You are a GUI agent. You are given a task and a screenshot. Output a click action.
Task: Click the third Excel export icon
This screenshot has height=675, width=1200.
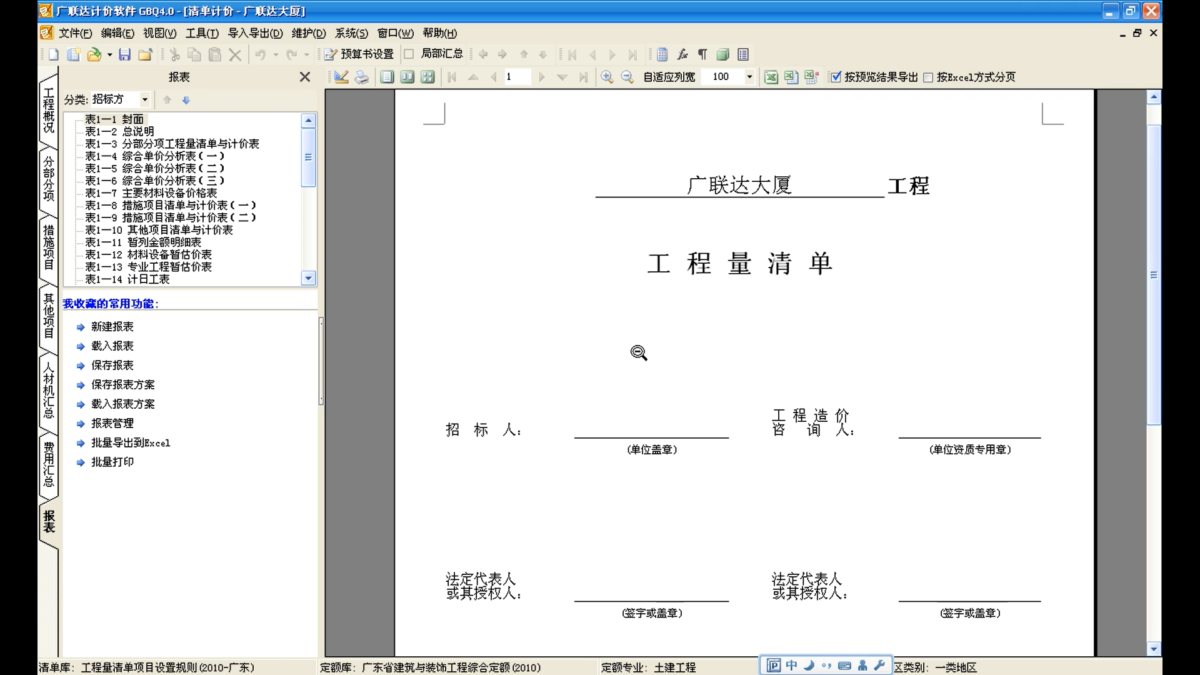tap(811, 77)
